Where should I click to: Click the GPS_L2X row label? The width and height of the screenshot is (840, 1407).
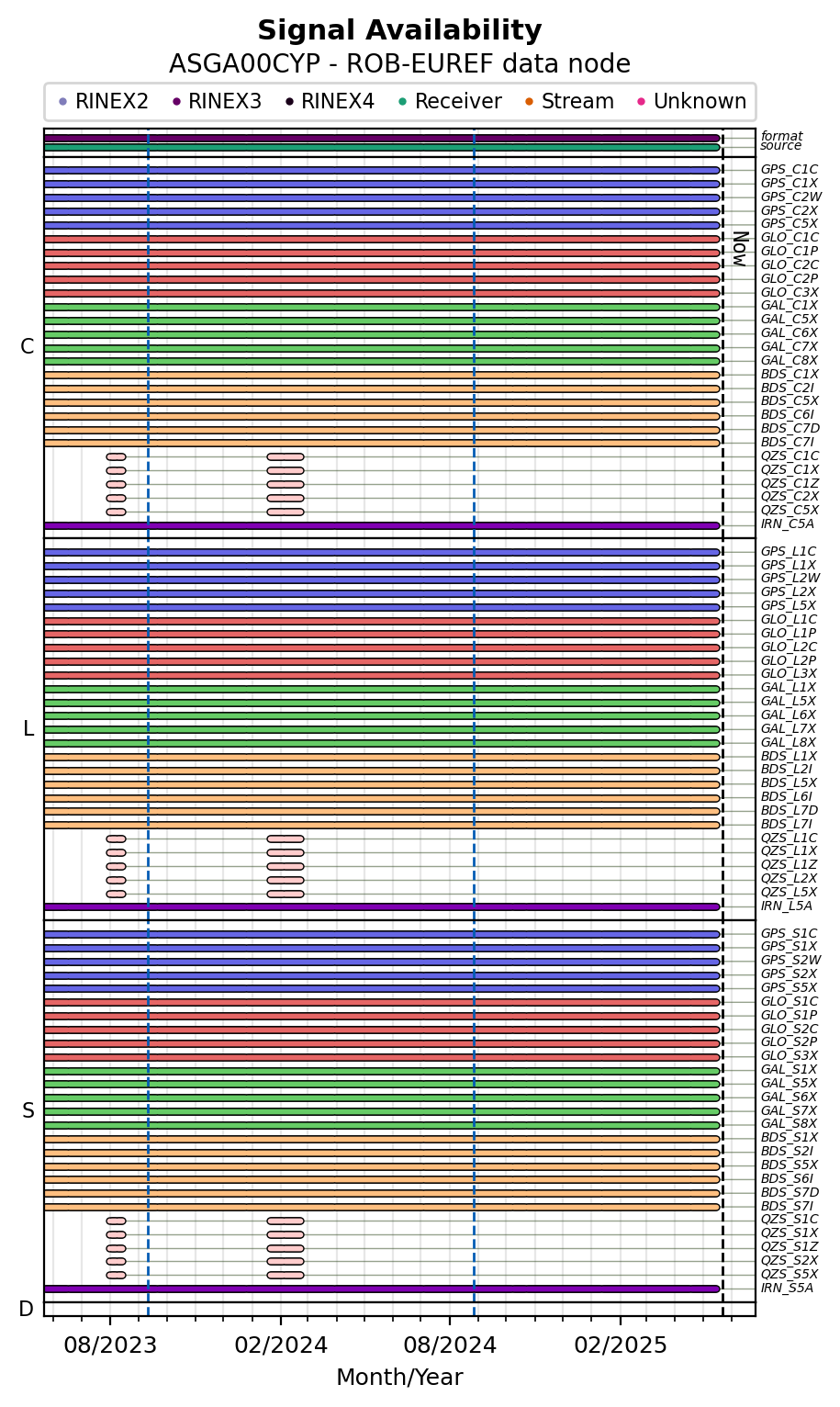pos(788,592)
